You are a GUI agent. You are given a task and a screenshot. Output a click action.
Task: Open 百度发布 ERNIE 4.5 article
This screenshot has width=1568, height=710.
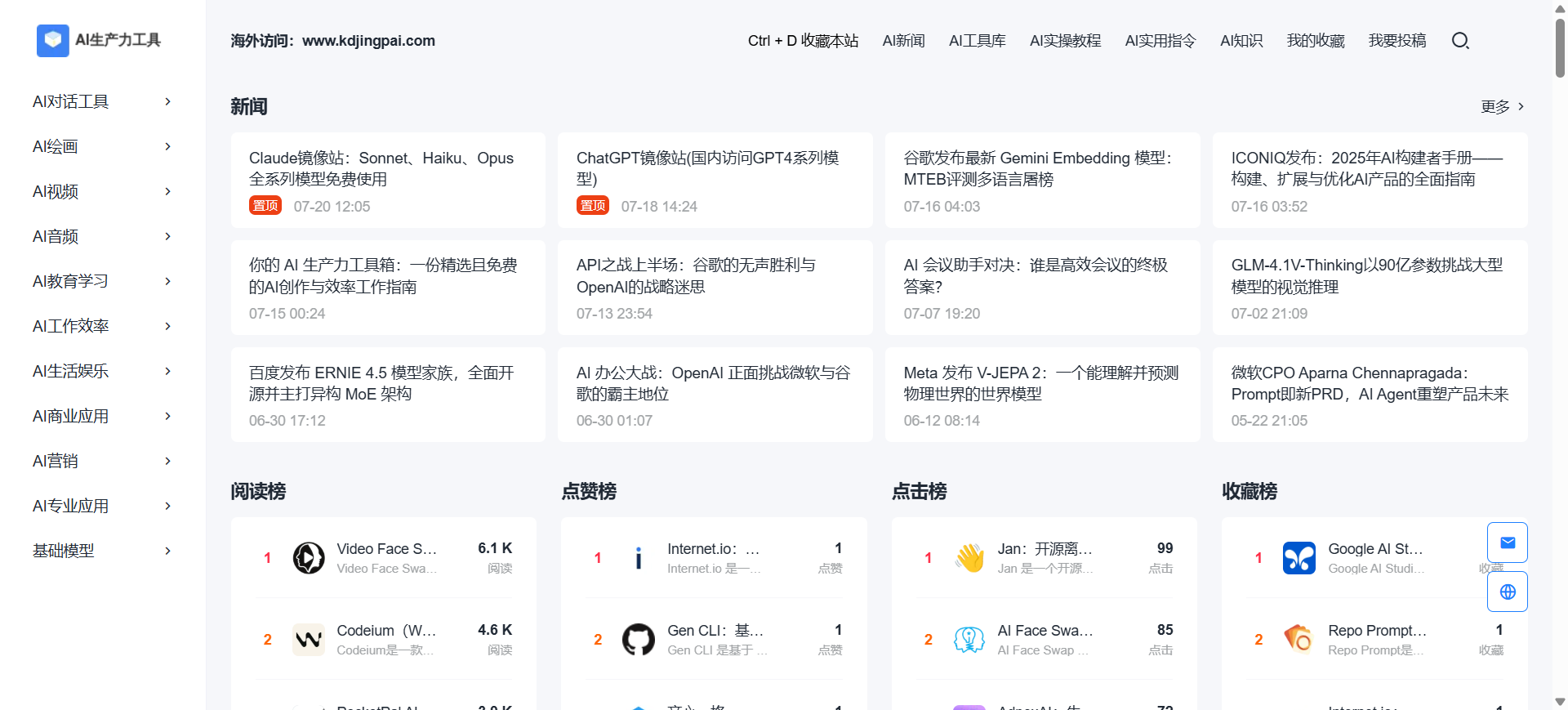[388, 395]
